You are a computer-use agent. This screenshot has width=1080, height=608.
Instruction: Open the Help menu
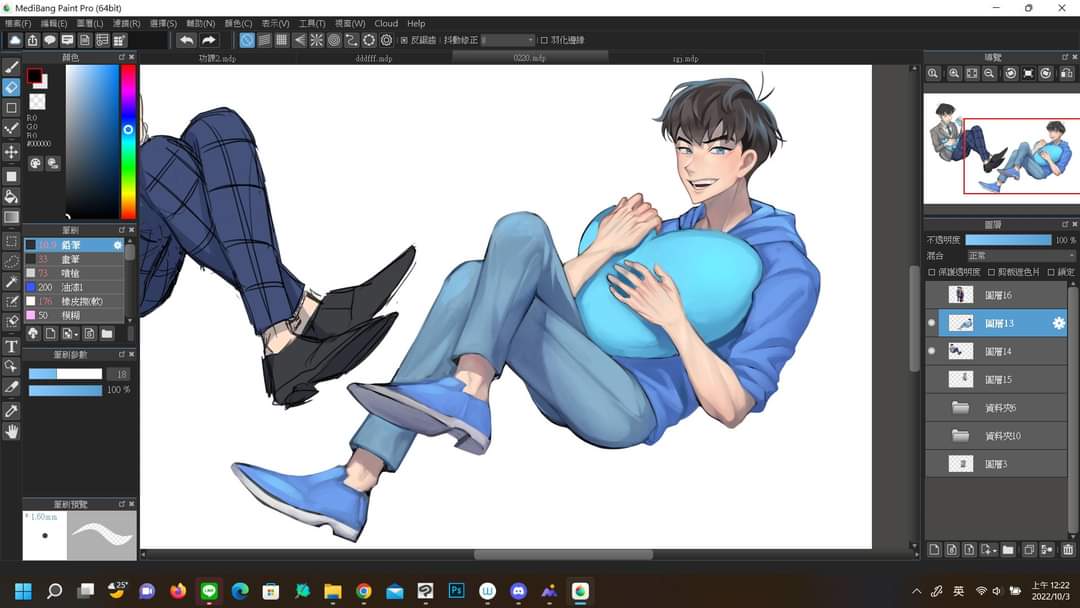[x=416, y=23]
